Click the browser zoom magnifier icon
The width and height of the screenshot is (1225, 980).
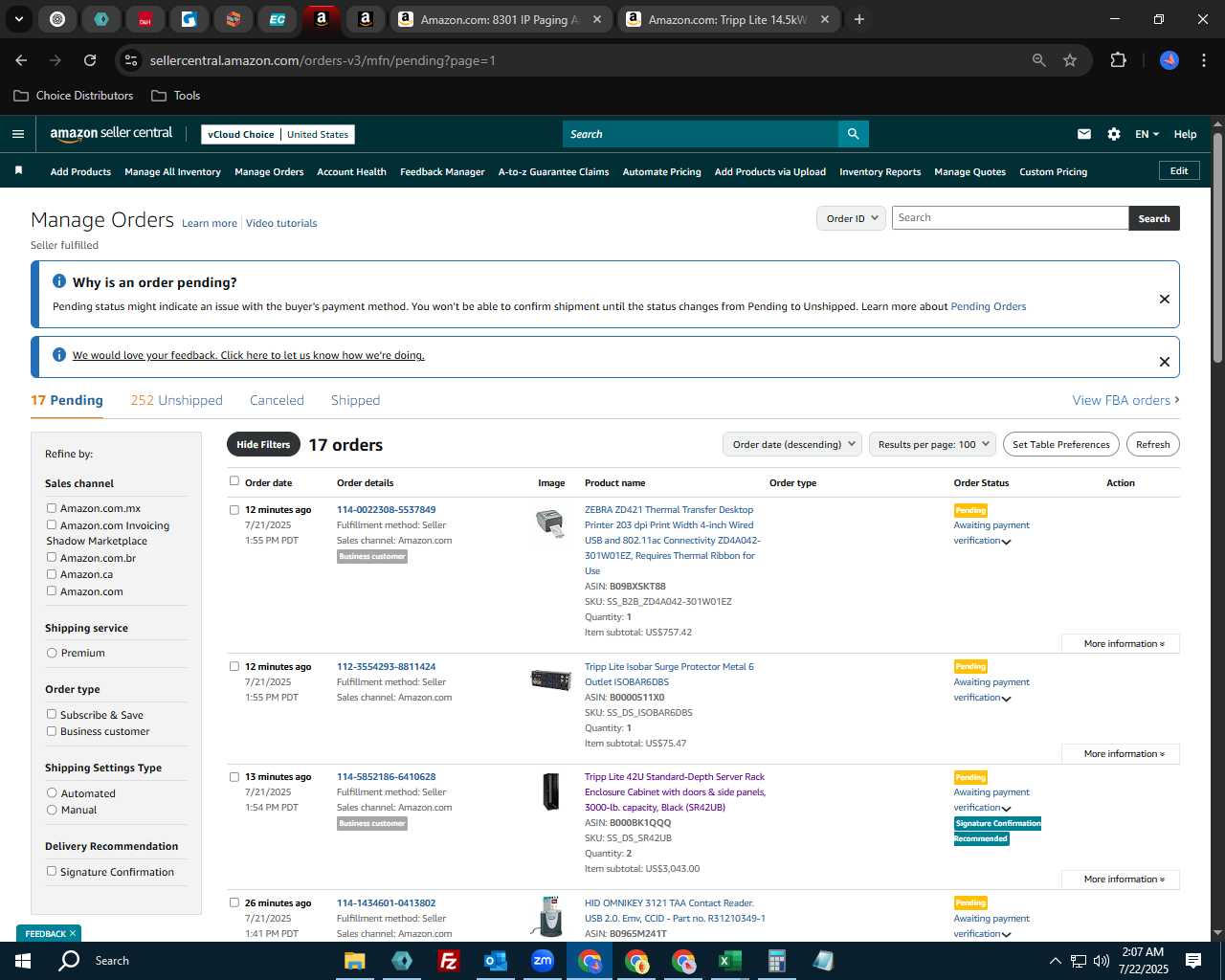pyautogui.click(x=1038, y=60)
